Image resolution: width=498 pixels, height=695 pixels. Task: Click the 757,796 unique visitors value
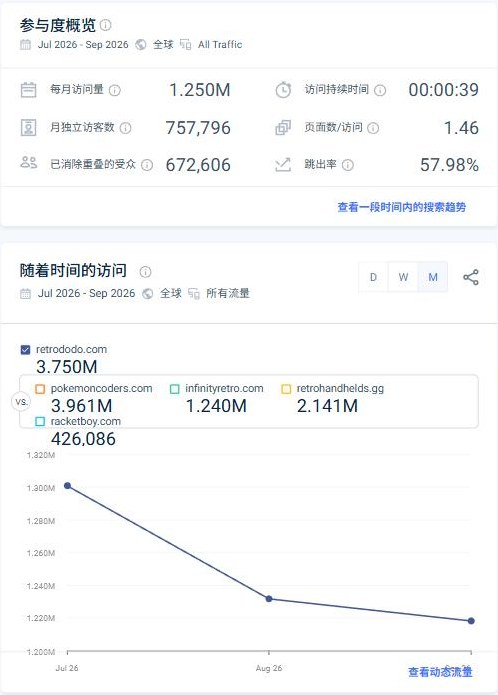[x=198, y=128]
